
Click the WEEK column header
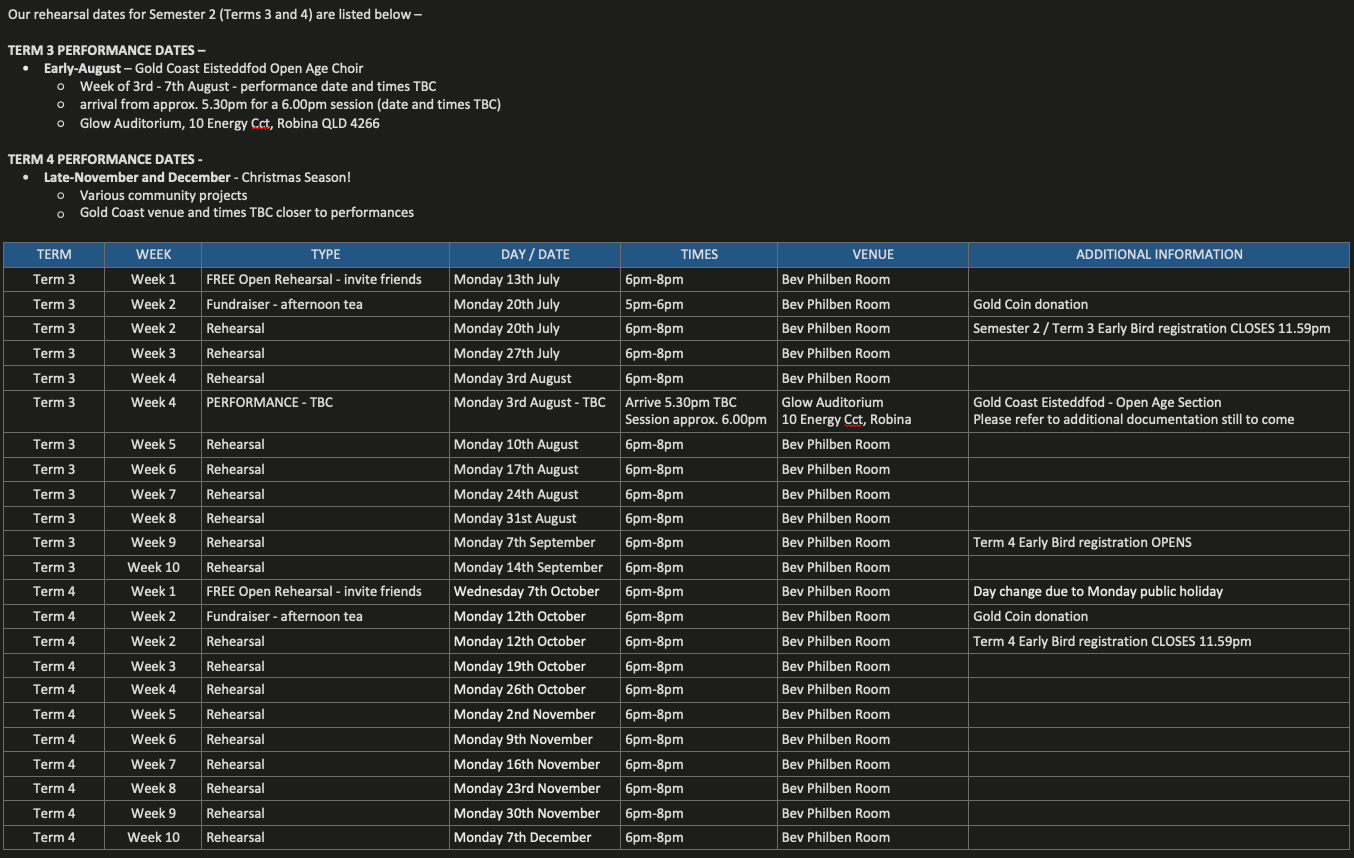(x=153, y=255)
